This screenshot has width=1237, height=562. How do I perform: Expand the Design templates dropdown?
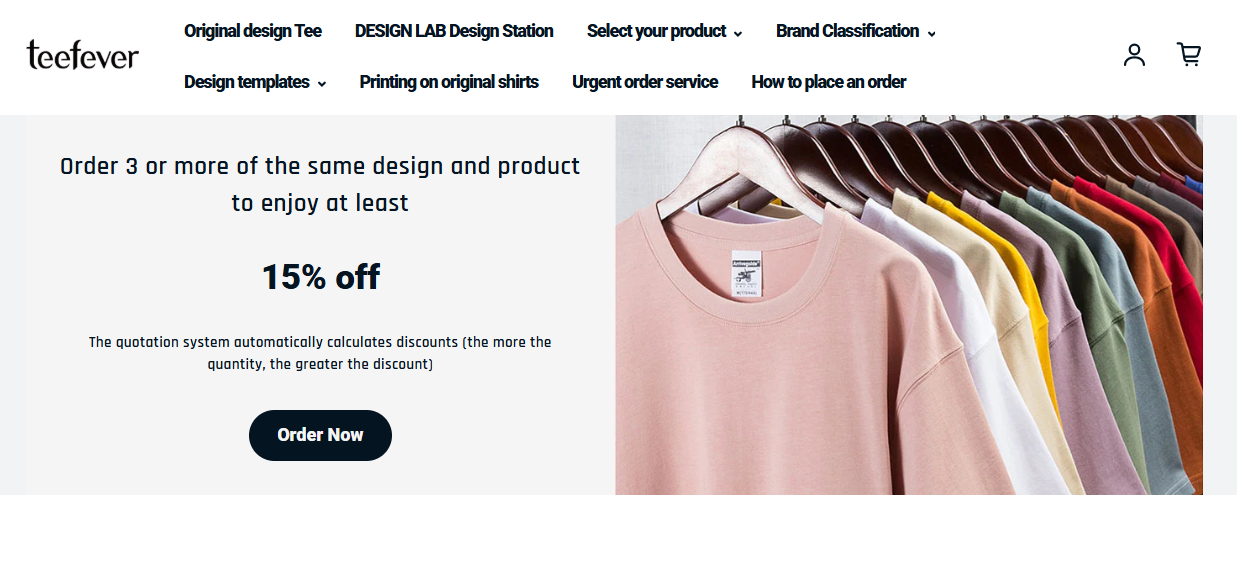(255, 82)
